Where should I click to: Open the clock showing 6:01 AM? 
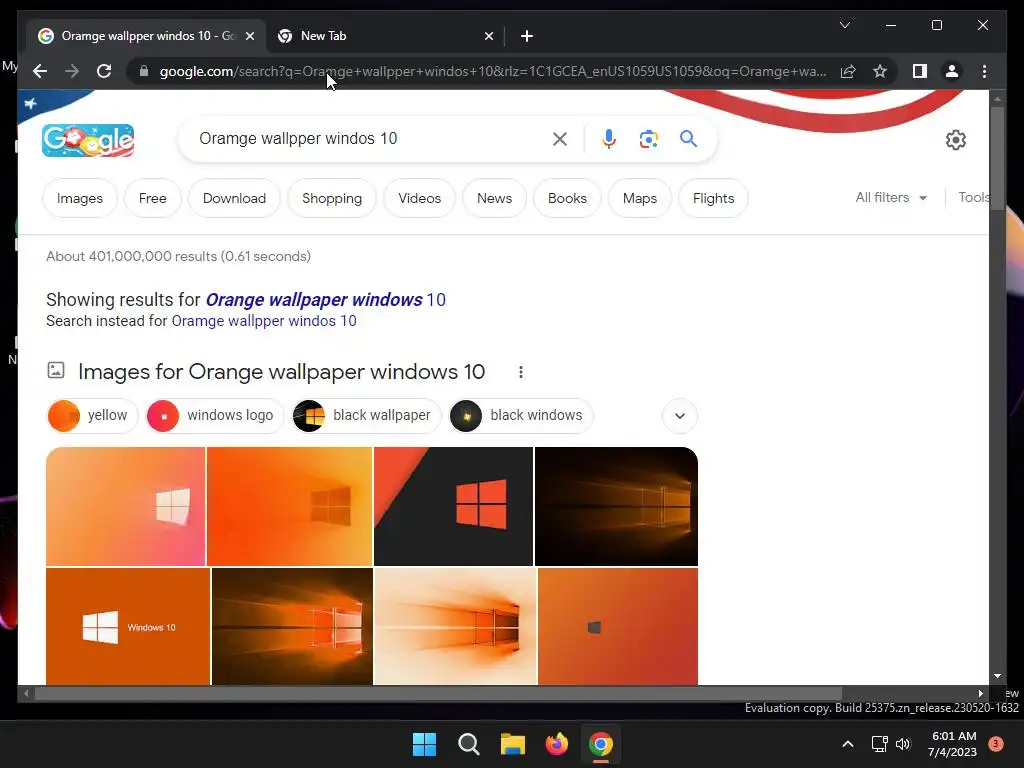click(953, 744)
